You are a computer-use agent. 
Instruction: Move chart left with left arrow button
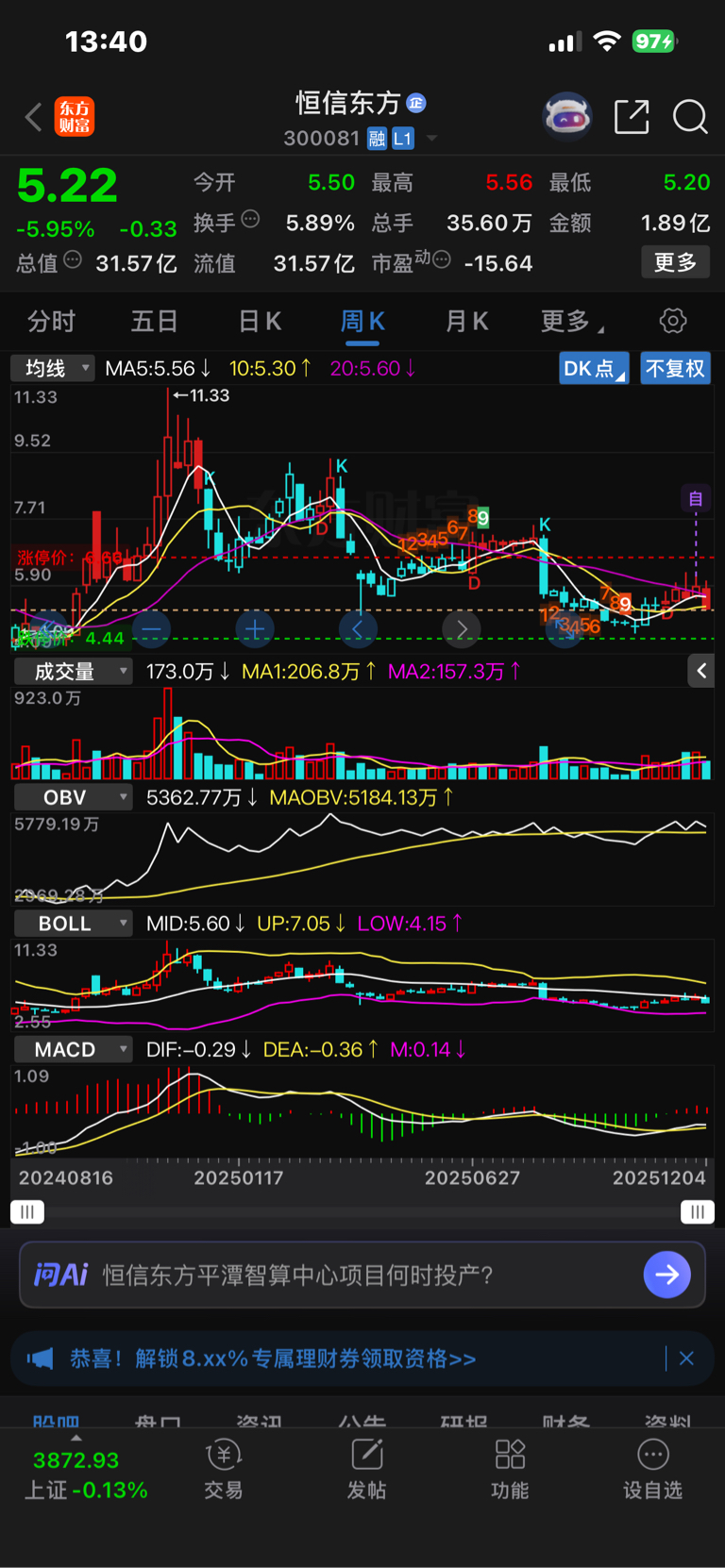(358, 628)
